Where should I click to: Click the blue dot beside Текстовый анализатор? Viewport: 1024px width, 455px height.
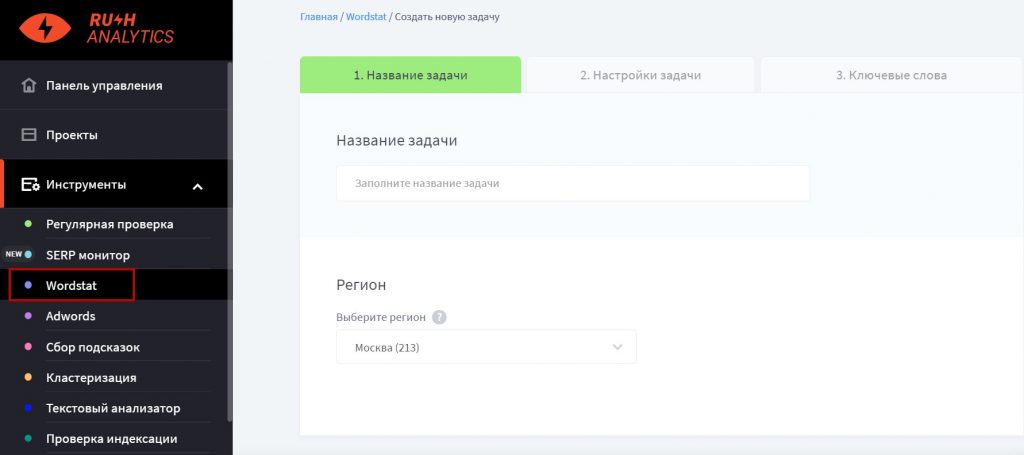click(x=28, y=408)
